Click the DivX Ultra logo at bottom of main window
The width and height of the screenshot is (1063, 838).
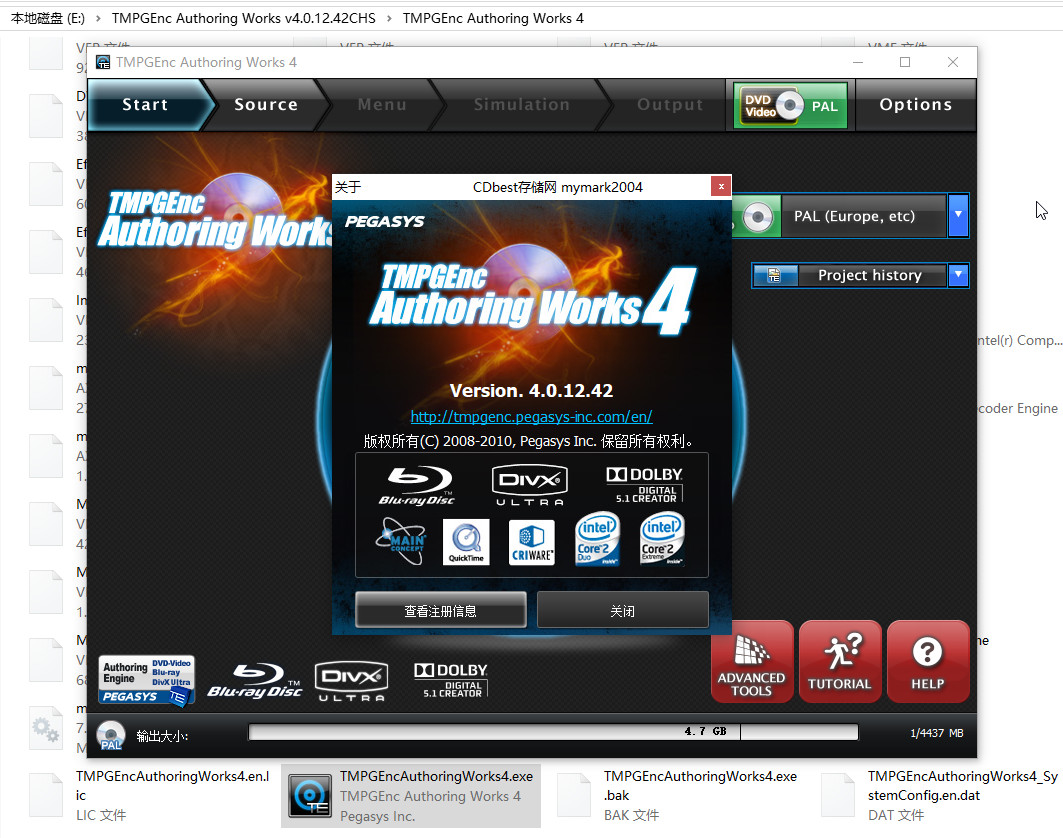(351, 681)
